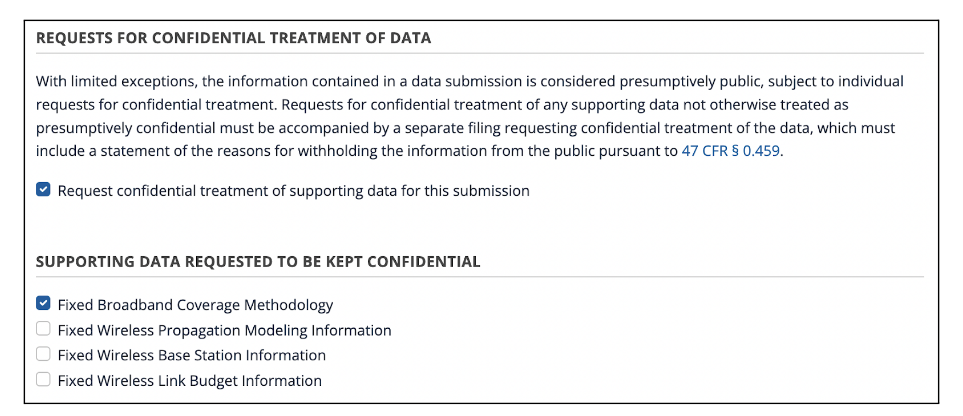Click 'Supporting Data Requested to be Kept Confidential' heading
This screenshot has height=416, width=963.
[x=258, y=262]
